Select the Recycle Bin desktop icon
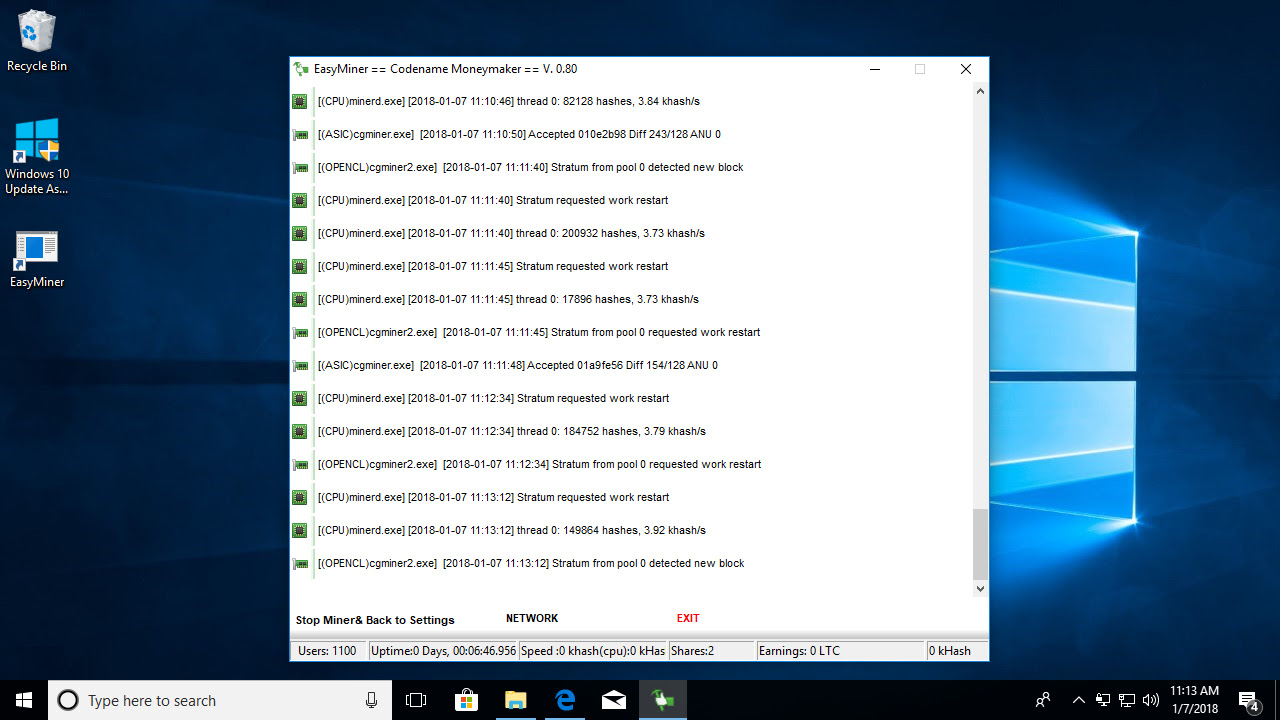The width and height of the screenshot is (1280, 720). [37, 41]
